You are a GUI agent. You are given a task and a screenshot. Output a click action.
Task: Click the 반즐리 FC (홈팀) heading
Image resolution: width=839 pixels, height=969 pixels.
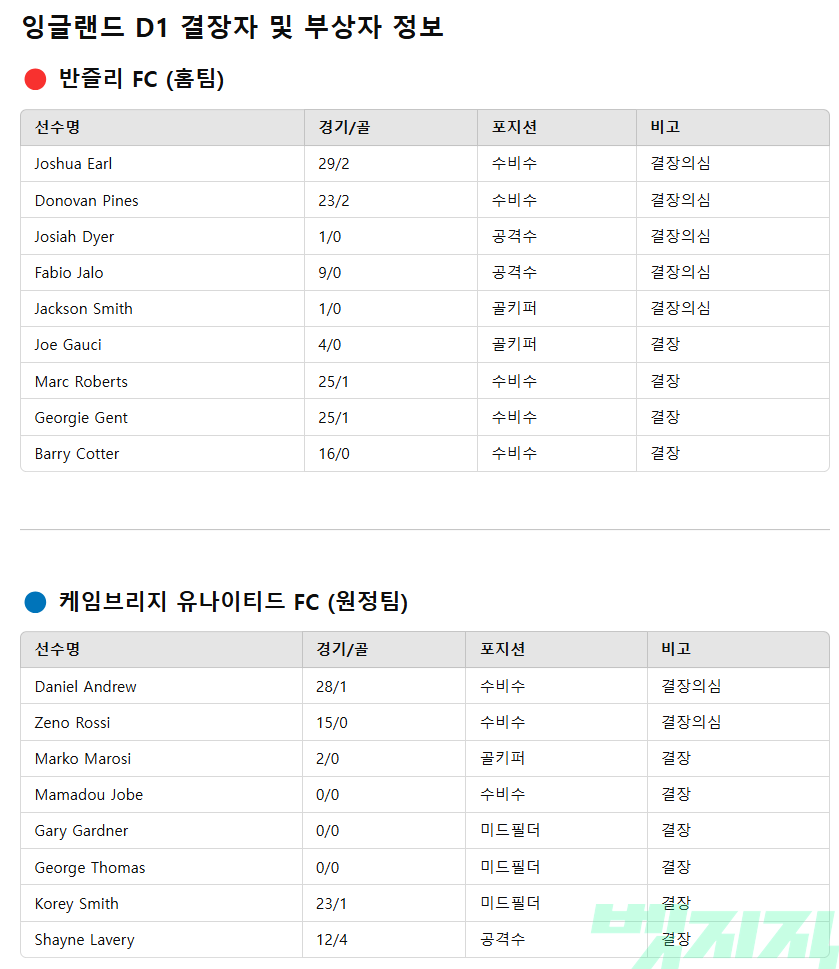point(141,80)
